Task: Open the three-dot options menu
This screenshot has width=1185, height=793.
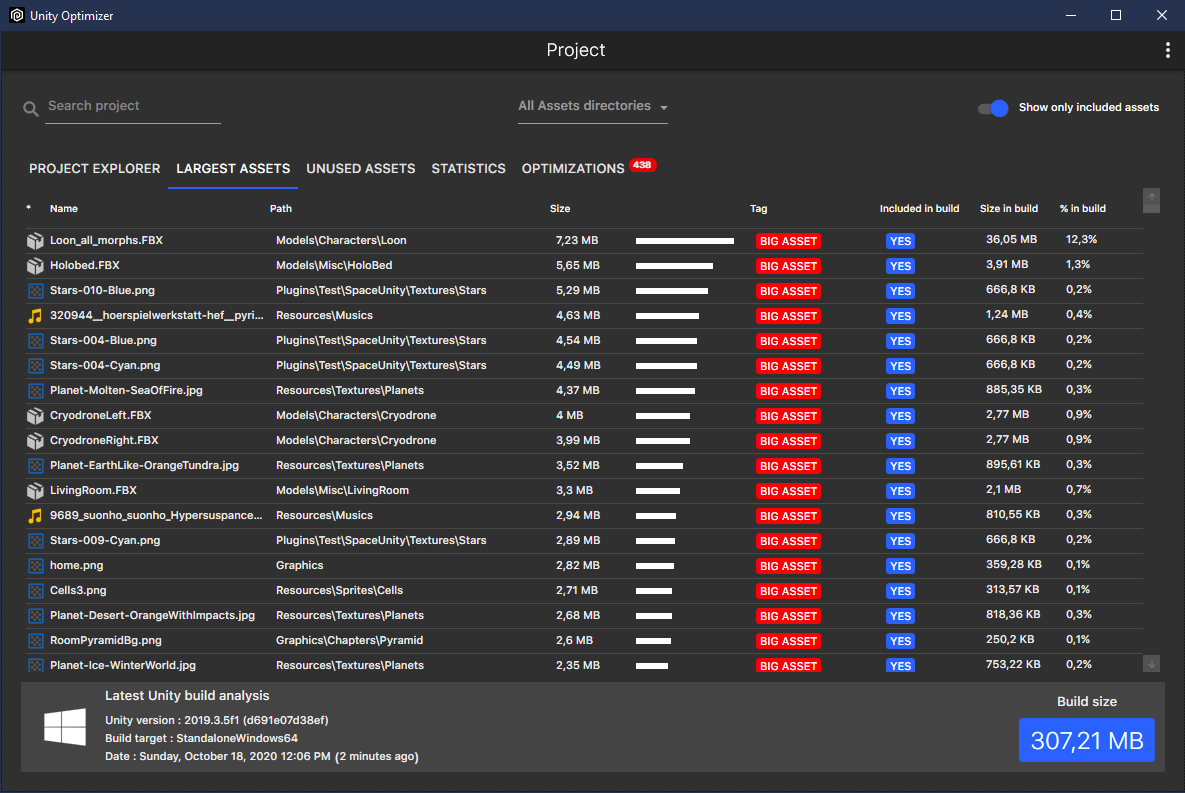Action: point(1168,50)
